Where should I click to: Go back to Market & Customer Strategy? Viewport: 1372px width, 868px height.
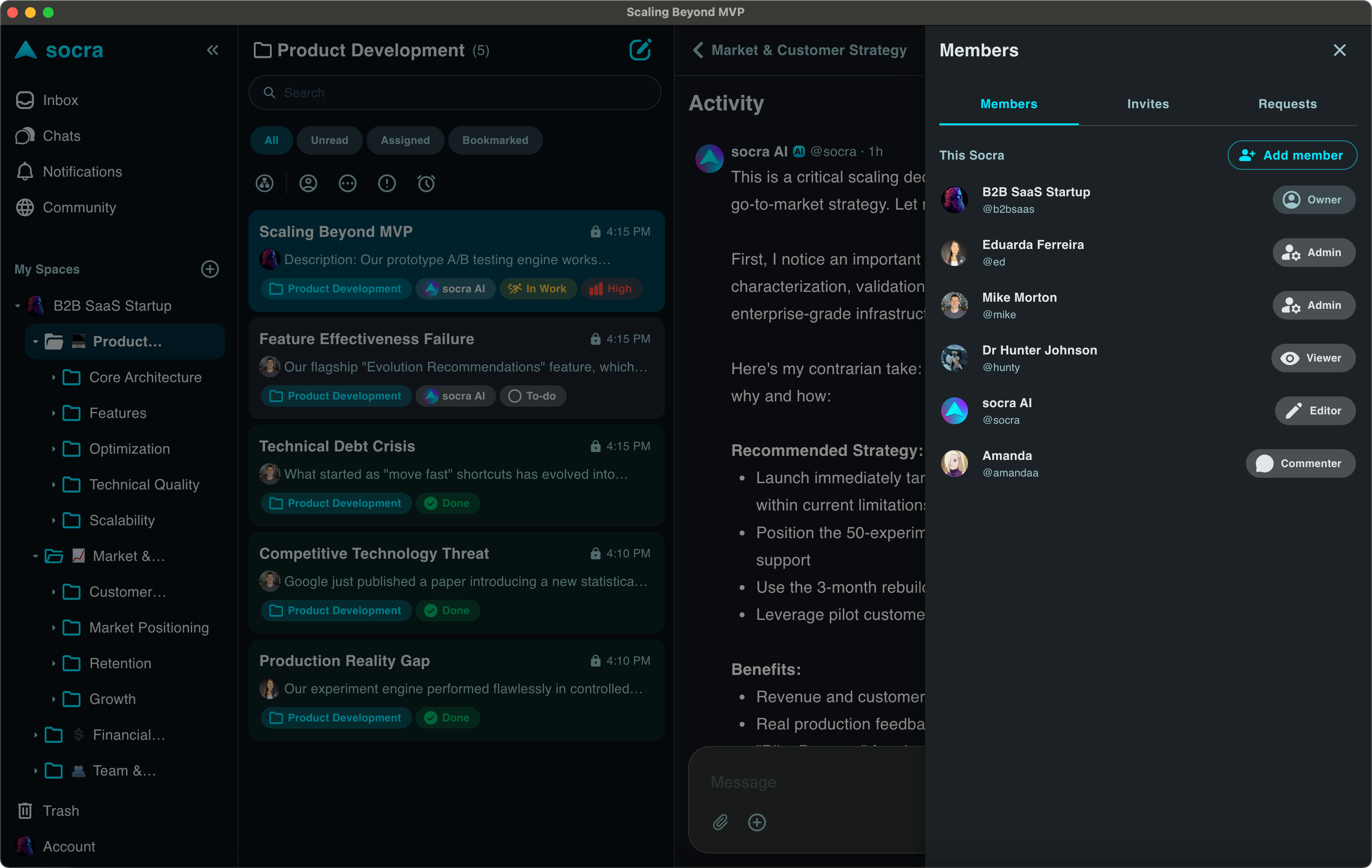click(x=800, y=50)
